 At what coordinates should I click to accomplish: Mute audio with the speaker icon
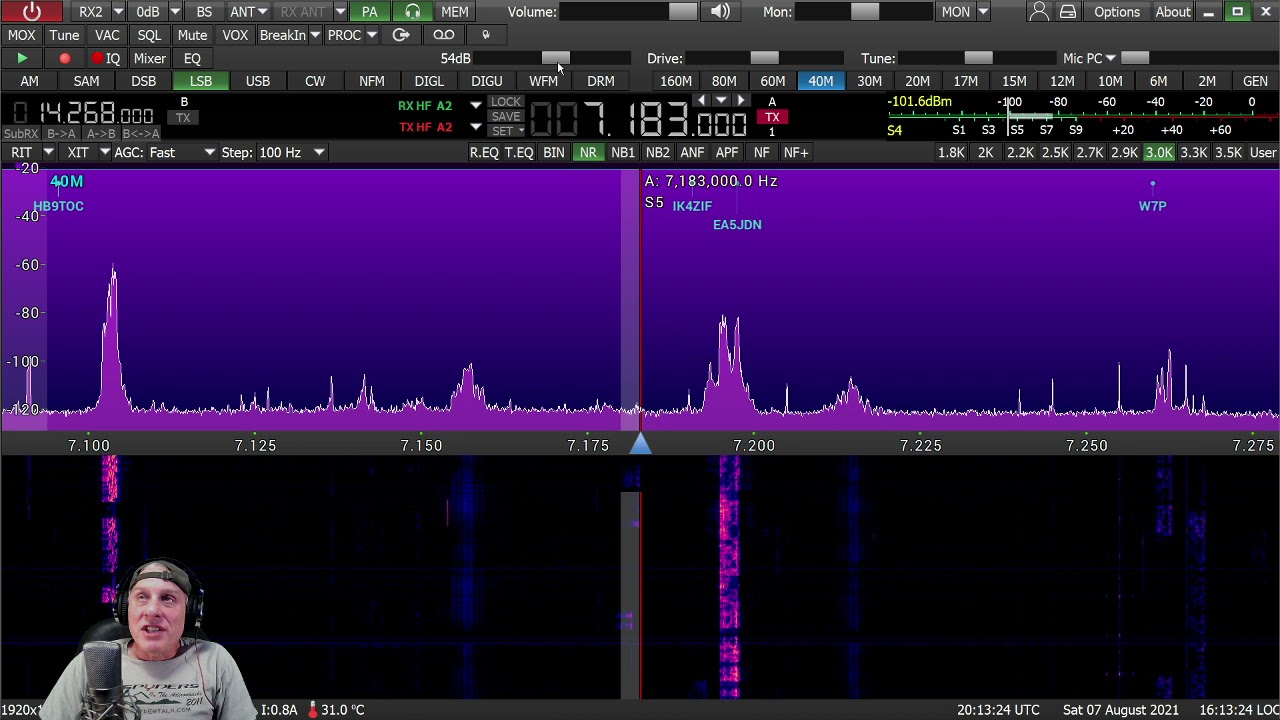tap(720, 12)
